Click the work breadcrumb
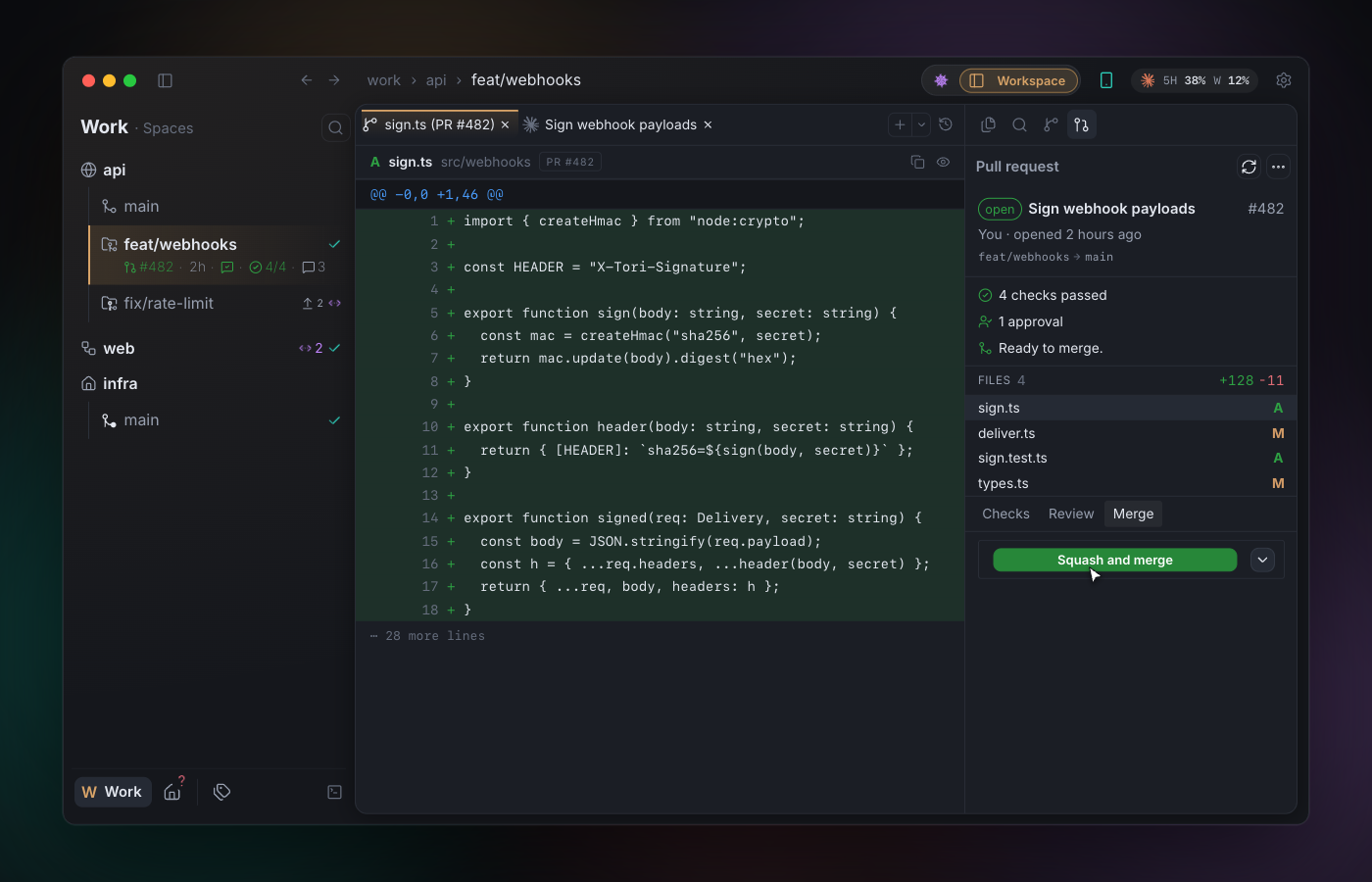 click(x=383, y=80)
